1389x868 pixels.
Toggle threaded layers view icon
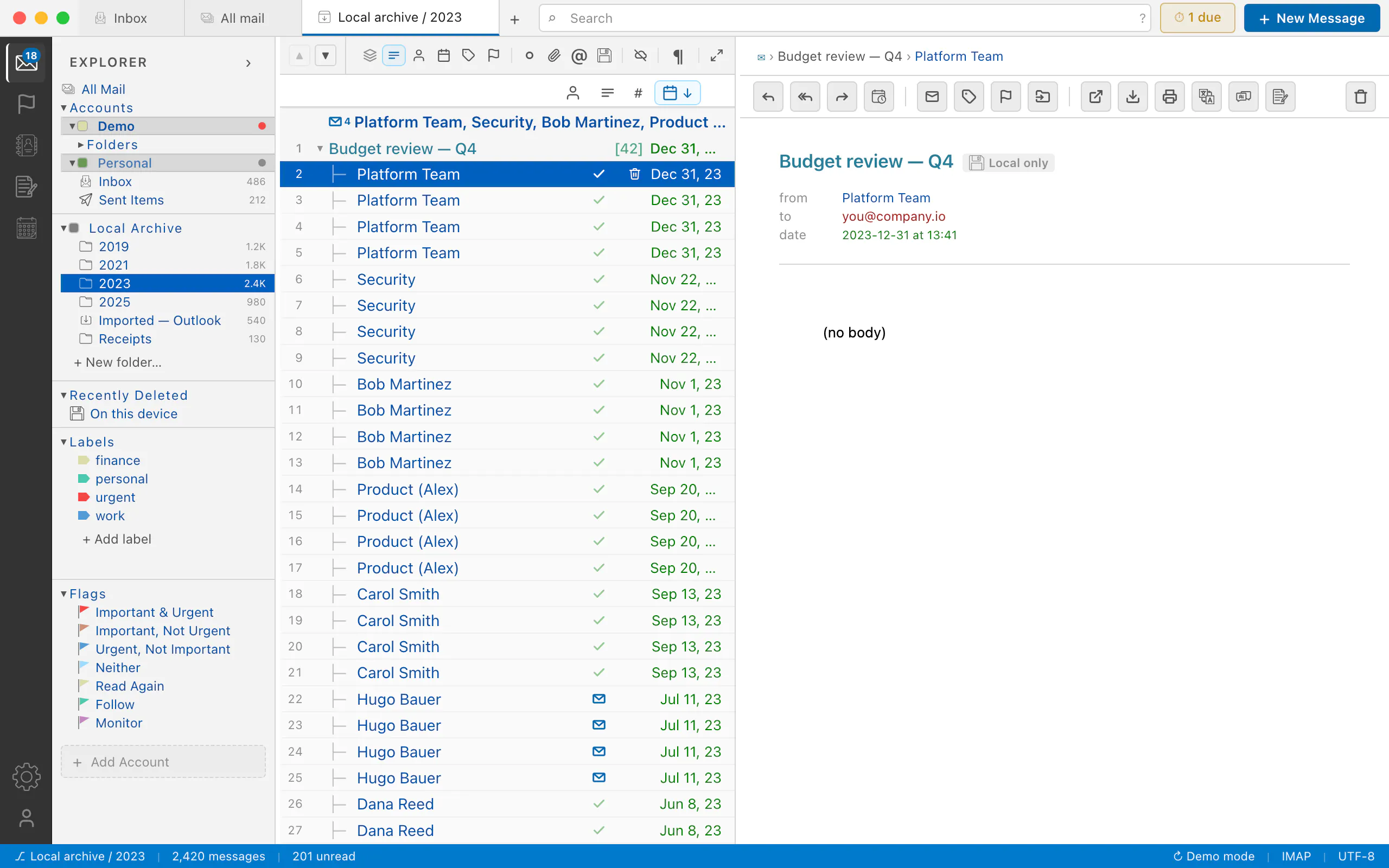click(369, 56)
